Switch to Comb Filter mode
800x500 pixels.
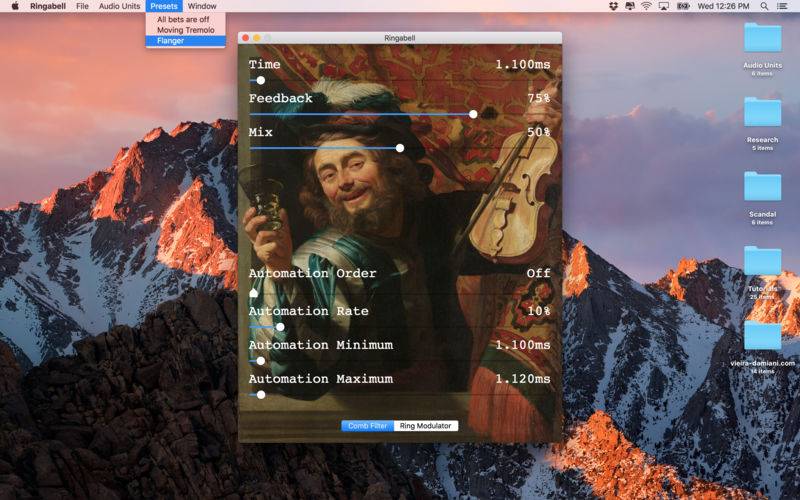tap(367, 426)
